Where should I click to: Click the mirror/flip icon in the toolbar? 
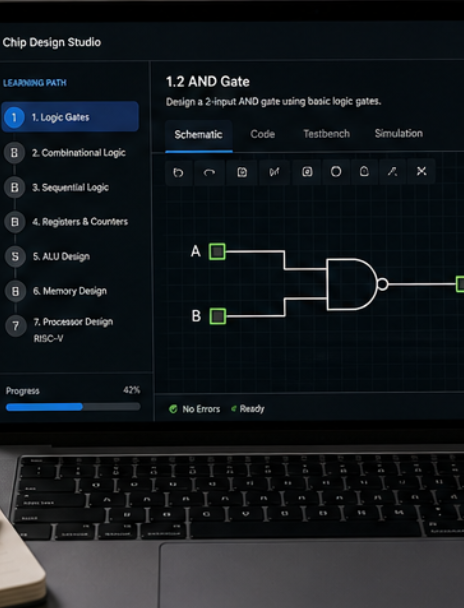tap(274, 172)
